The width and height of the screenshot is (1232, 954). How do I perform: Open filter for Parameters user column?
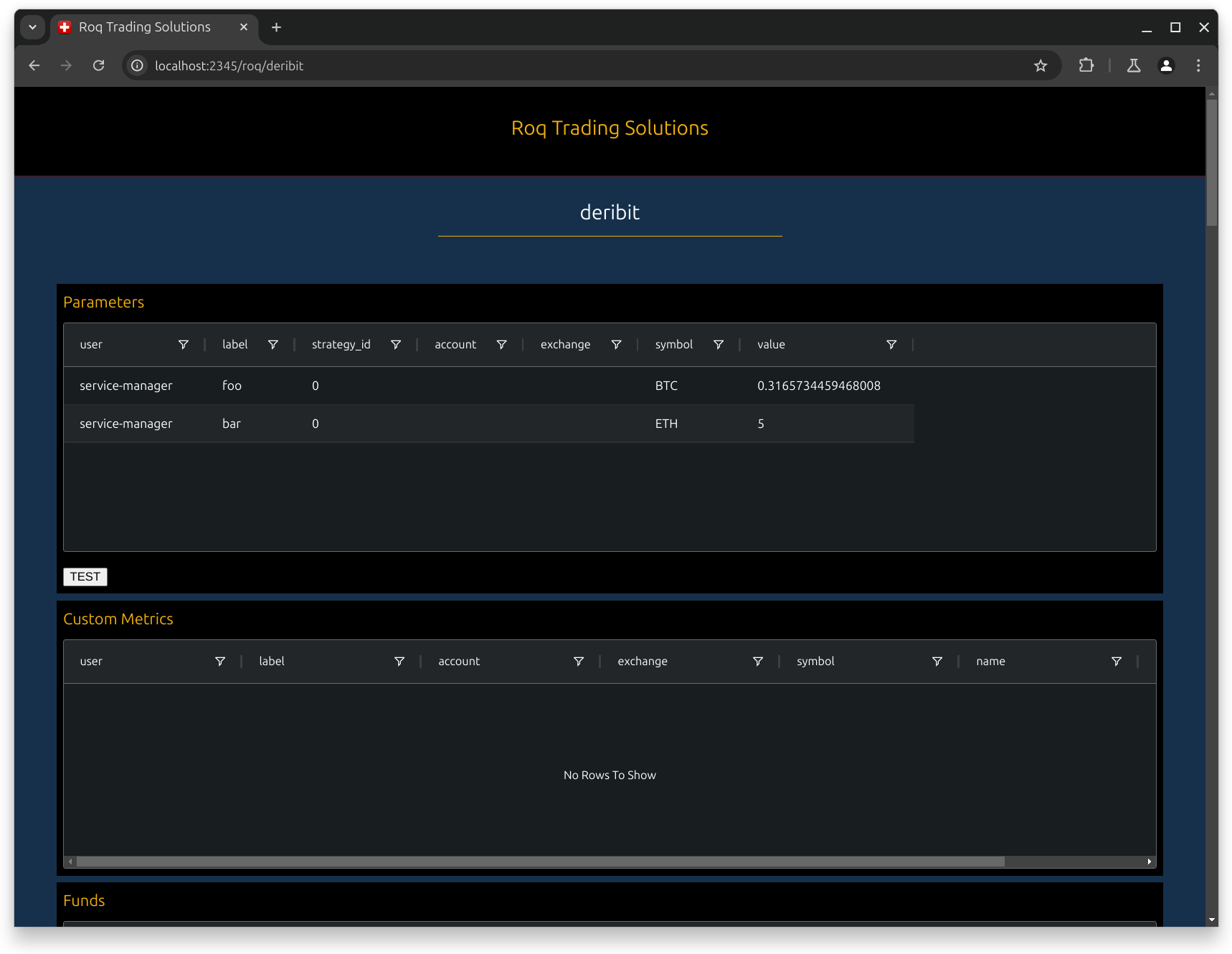pos(184,345)
